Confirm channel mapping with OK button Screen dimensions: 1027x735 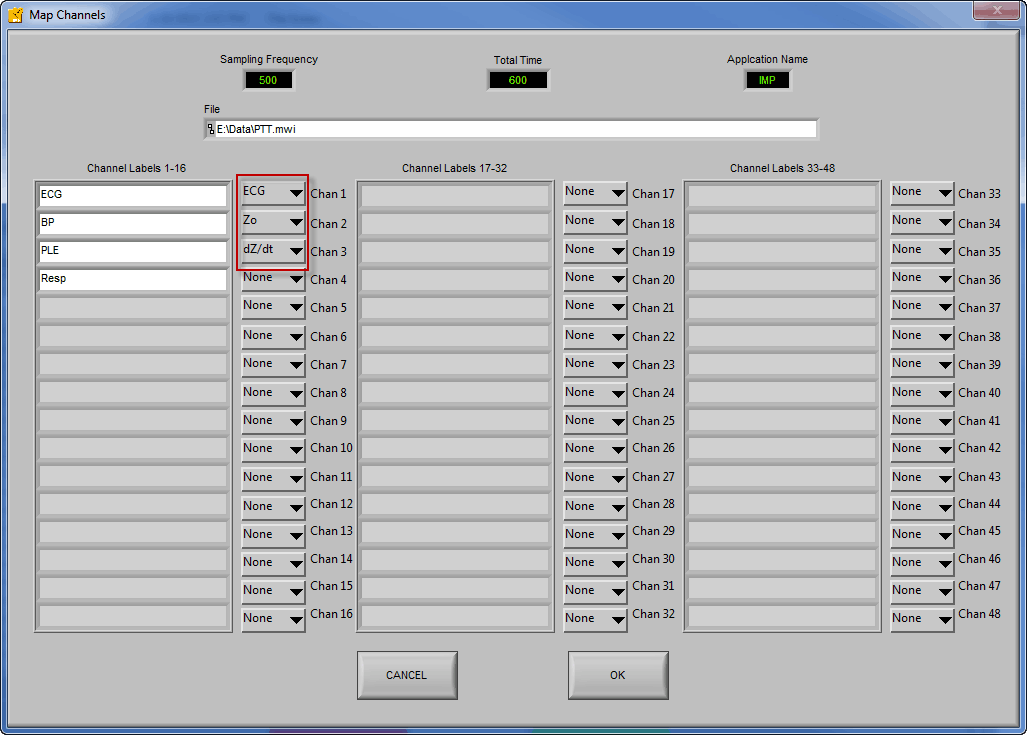[618, 675]
